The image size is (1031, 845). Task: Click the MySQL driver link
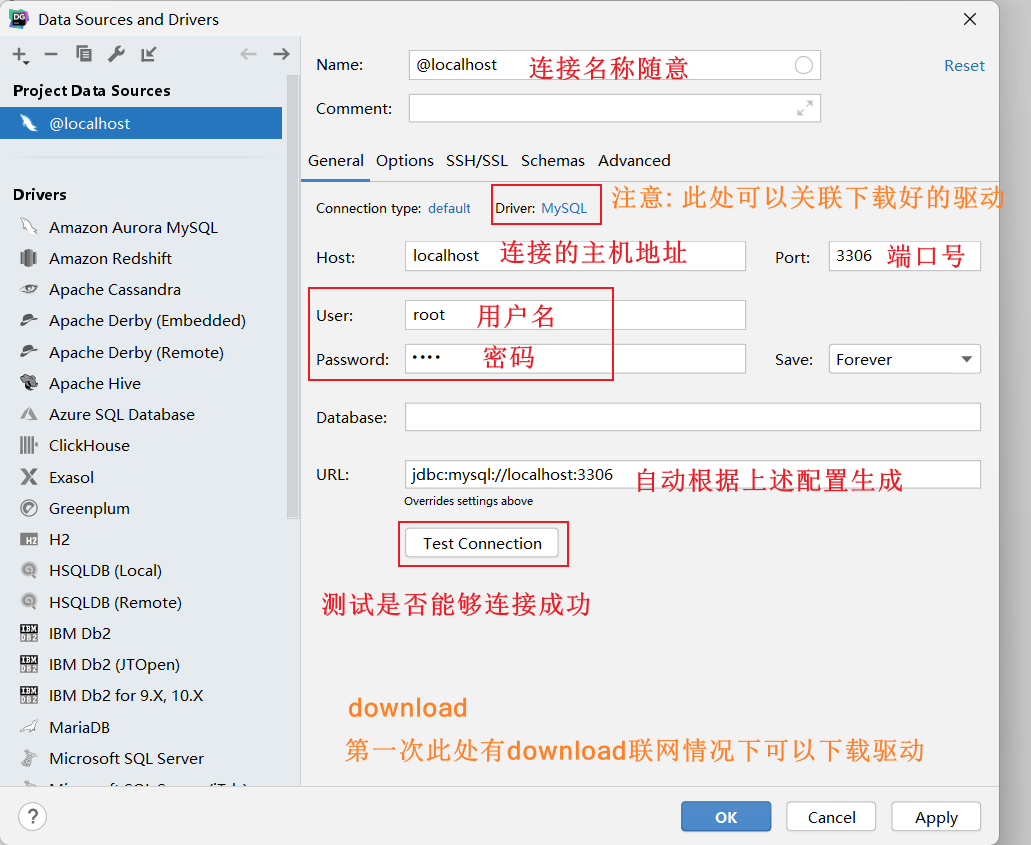(563, 208)
